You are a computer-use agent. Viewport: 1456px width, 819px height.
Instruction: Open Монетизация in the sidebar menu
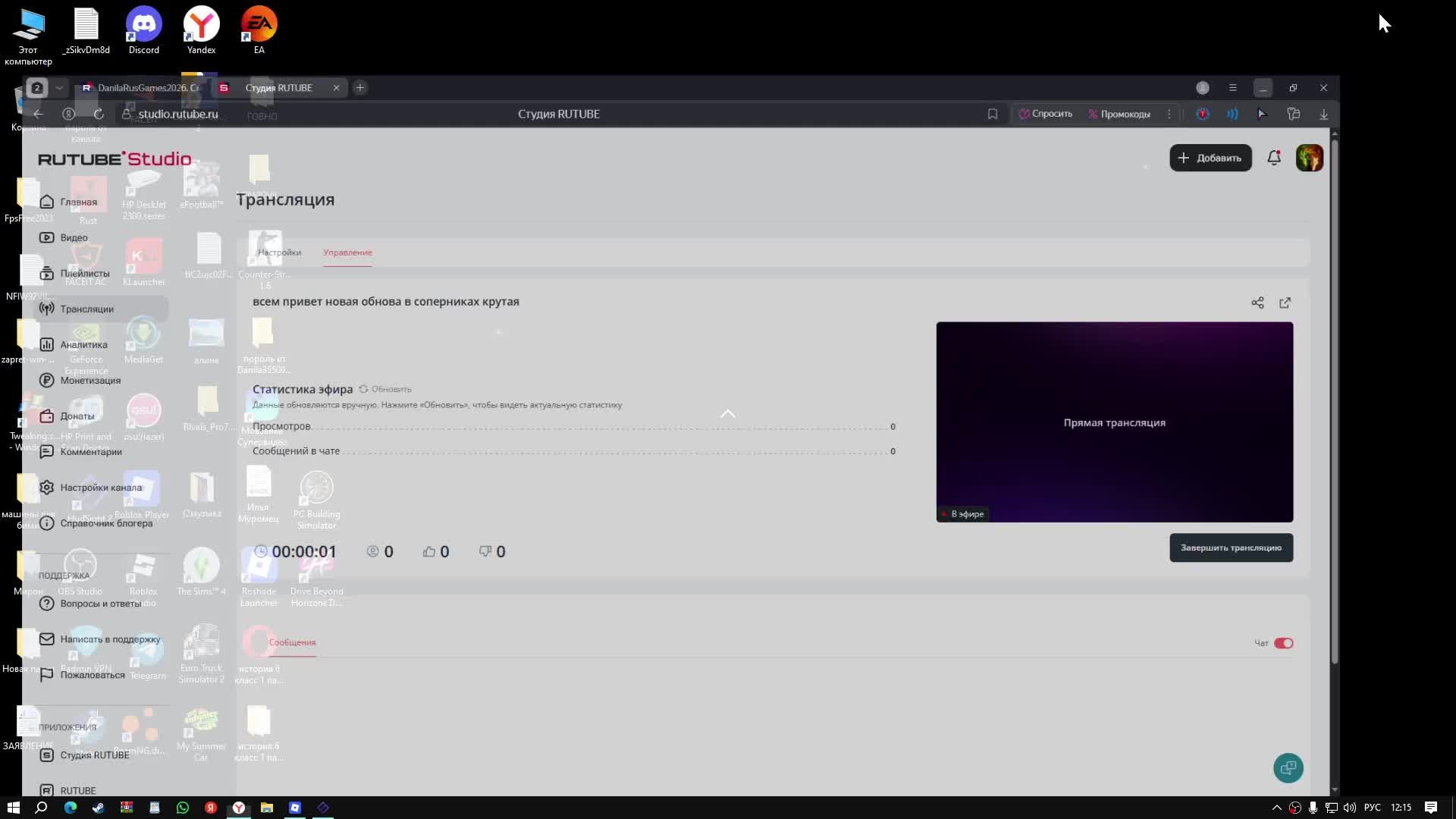click(x=90, y=380)
